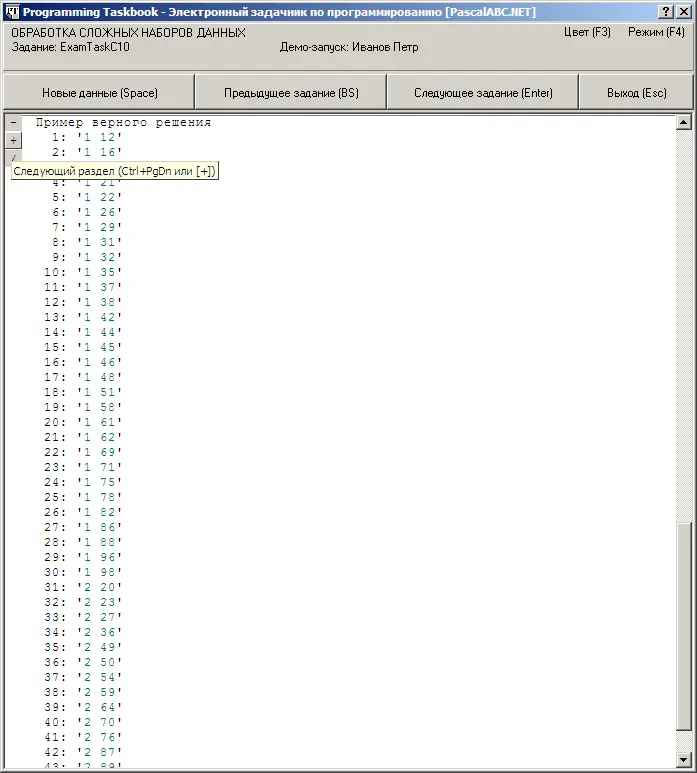Change color via Цвет (F3)
This screenshot has width=697, height=773.
[587, 32]
